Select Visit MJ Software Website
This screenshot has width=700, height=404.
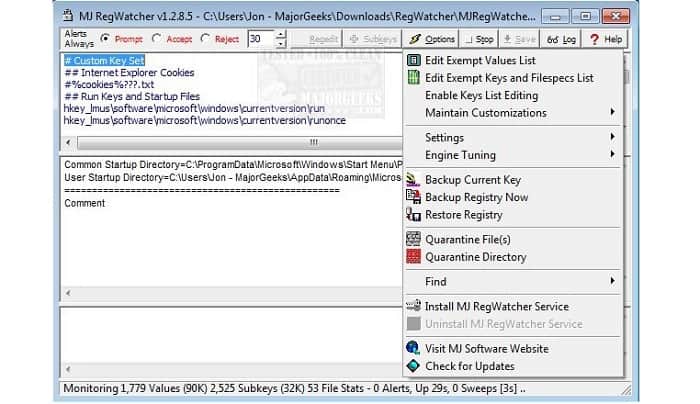tap(513, 348)
